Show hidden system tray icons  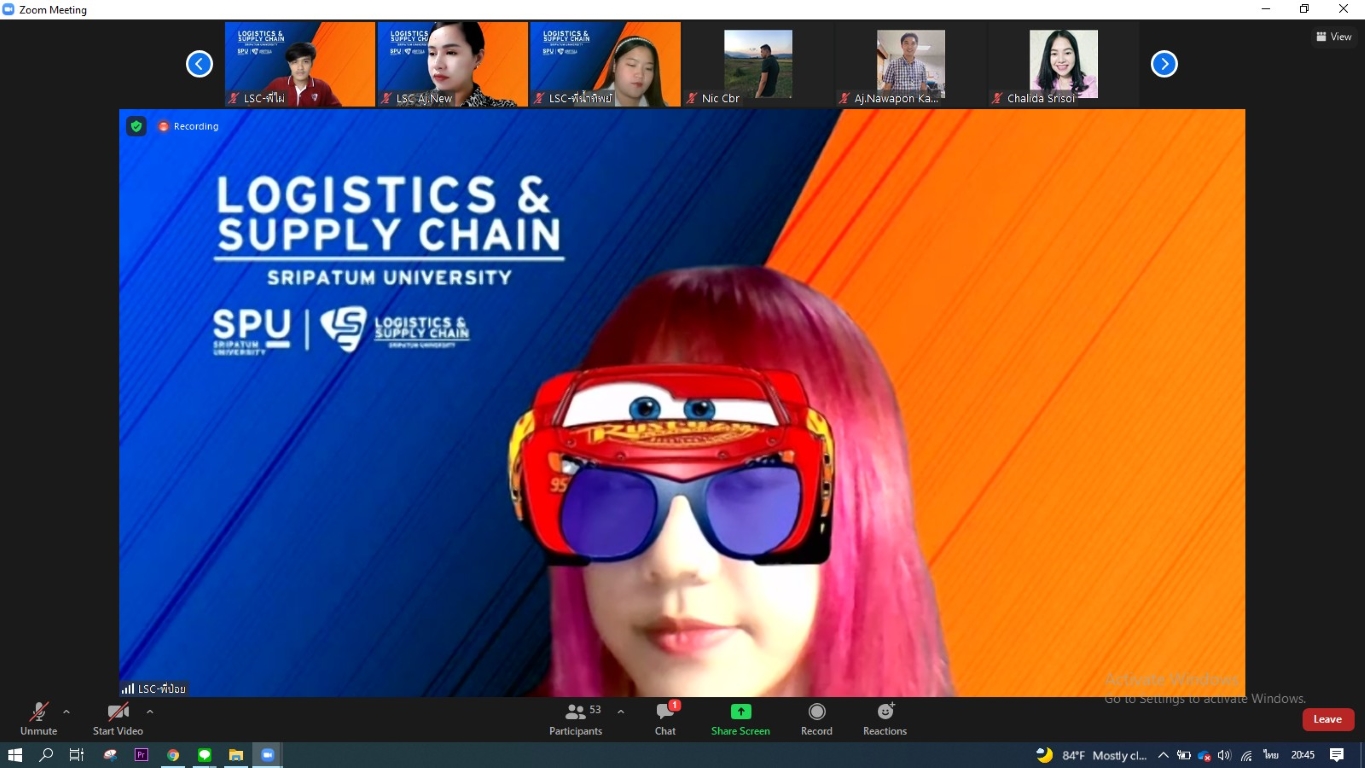1163,755
